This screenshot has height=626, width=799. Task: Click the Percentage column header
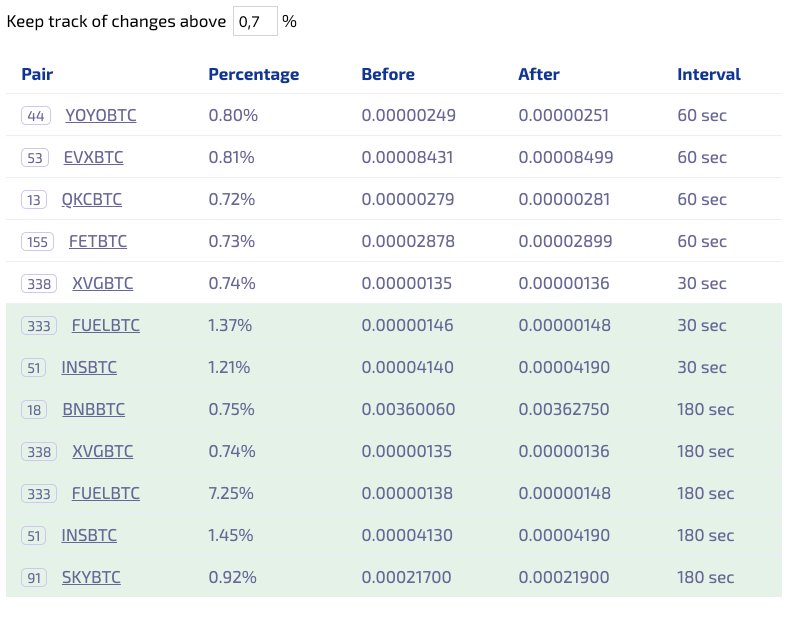[x=254, y=74]
